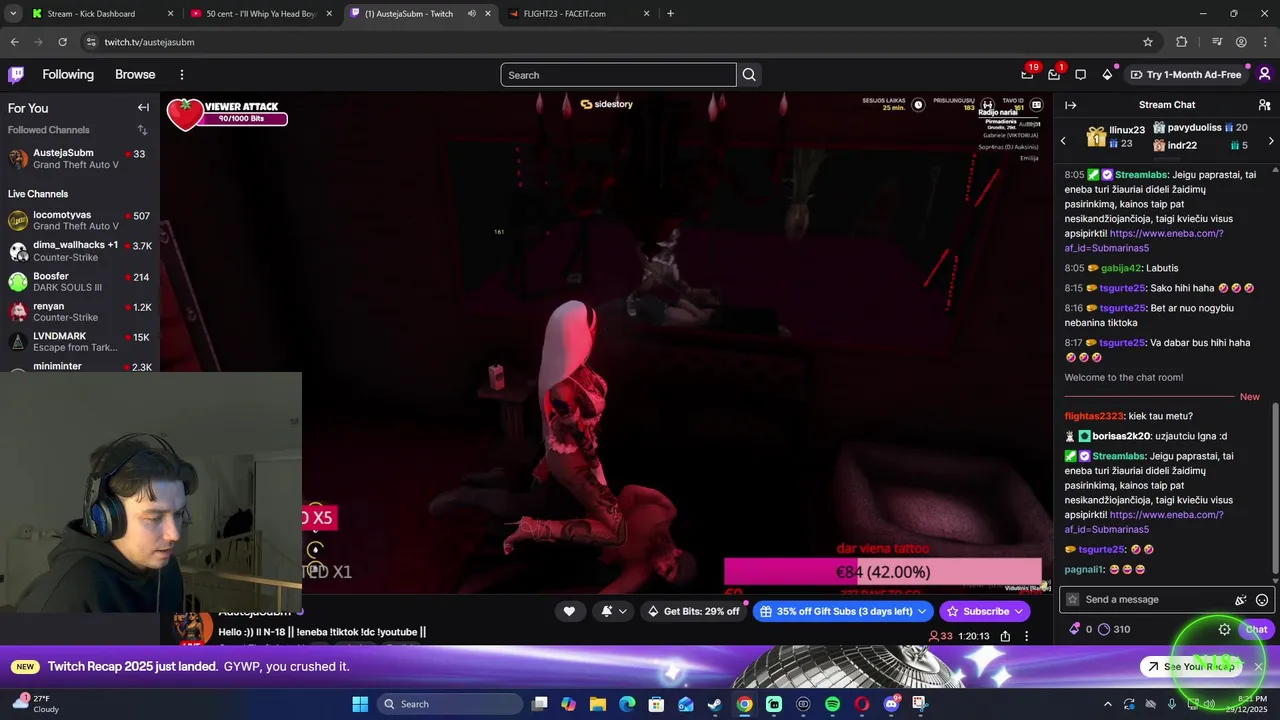Screen dimensions: 1280x720
Task: Switch to the Stream - Kick Dashboard tab
Action: 103,14
